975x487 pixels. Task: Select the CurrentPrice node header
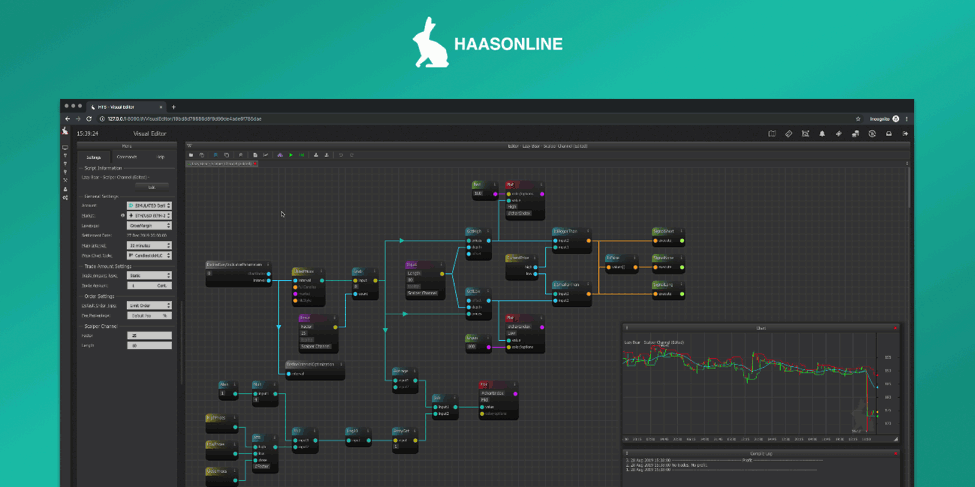[x=524, y=257]
